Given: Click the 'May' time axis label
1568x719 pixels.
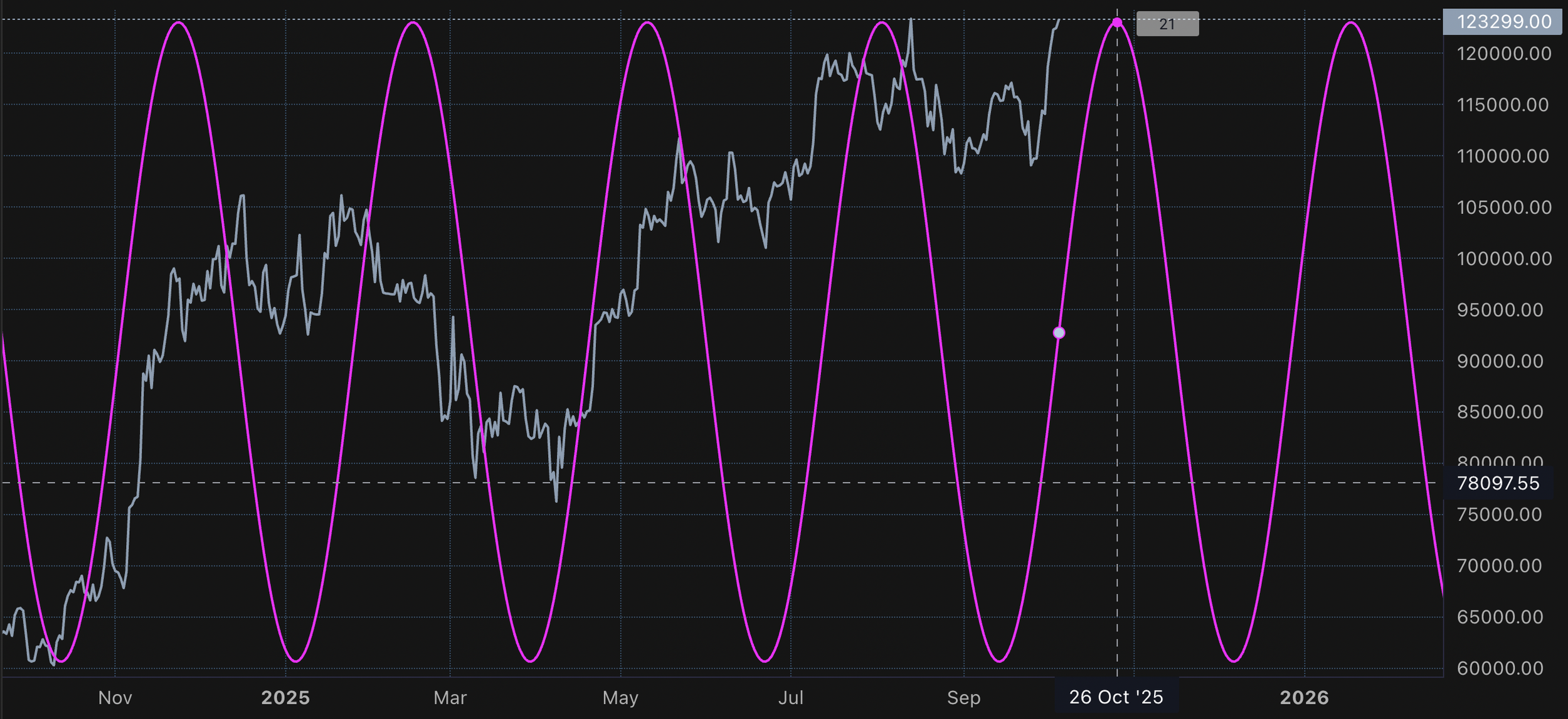Looking at the screenshot, I should [x=621, y=696].
